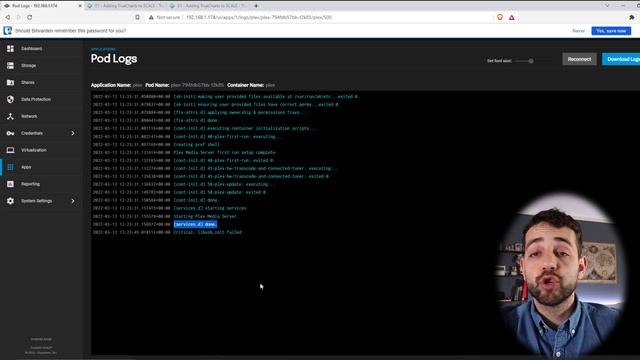The width and height of the screenshot is (640, 360).
Task: Click the Brave rewards triangle icon
Action: point(511,17)
